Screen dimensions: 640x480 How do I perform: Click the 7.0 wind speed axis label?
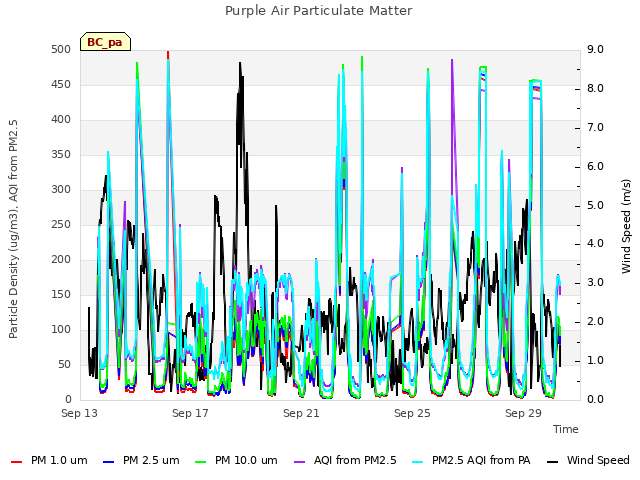pos(595,127)
